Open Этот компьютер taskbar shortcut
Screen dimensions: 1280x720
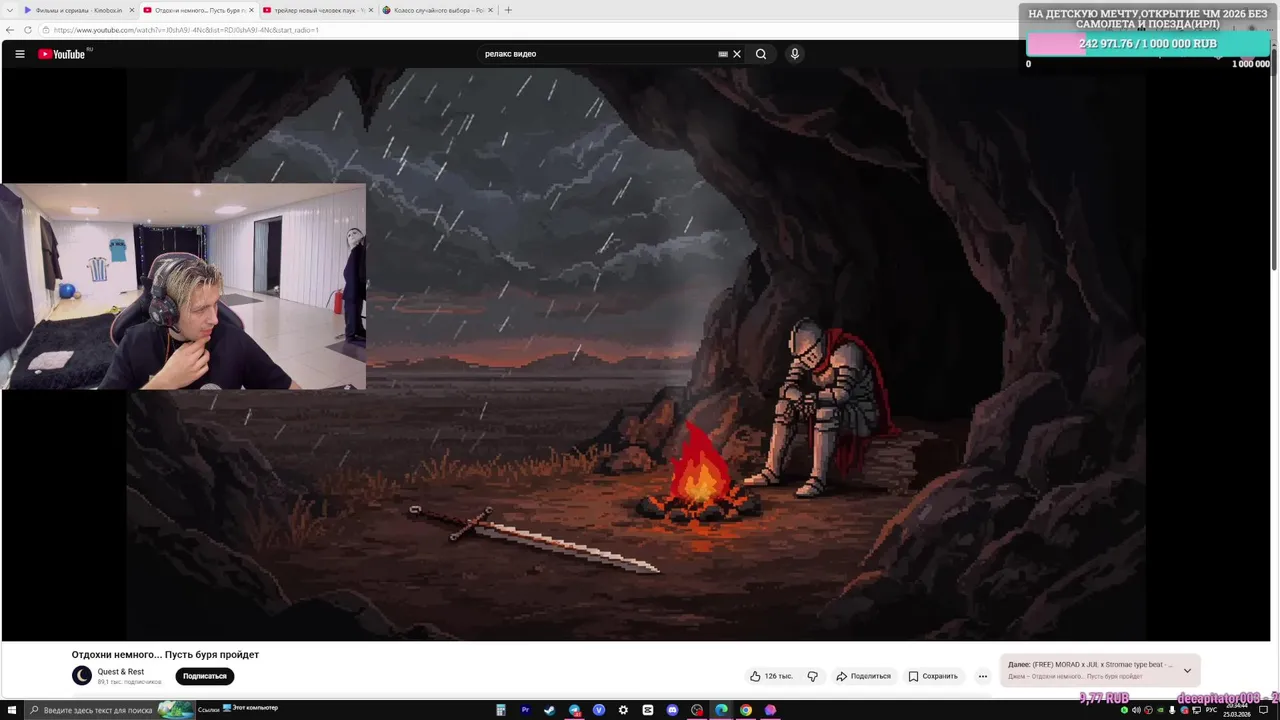coord(250,709)
